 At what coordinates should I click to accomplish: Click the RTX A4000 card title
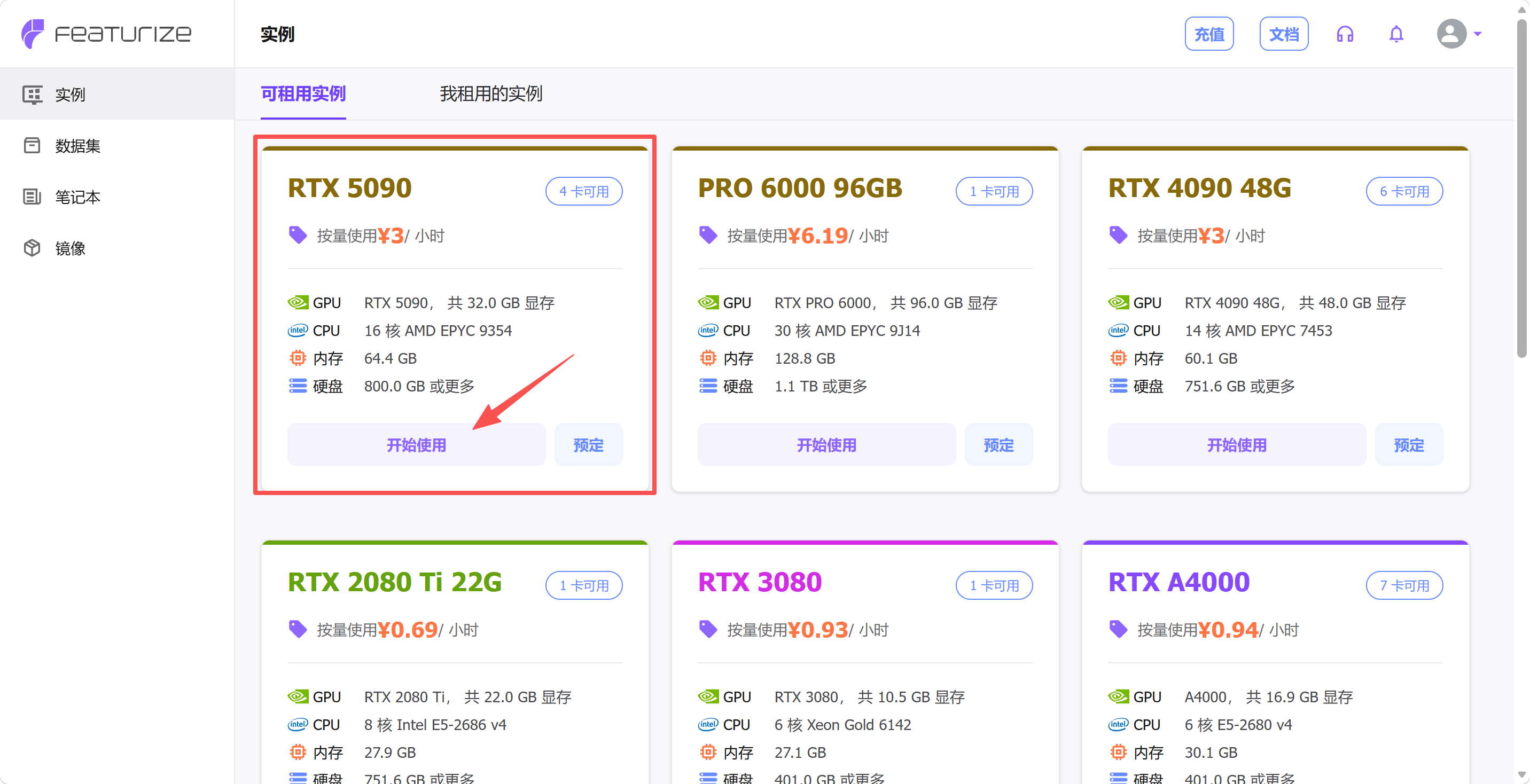pyautogui.click(x=1178, y=582)
